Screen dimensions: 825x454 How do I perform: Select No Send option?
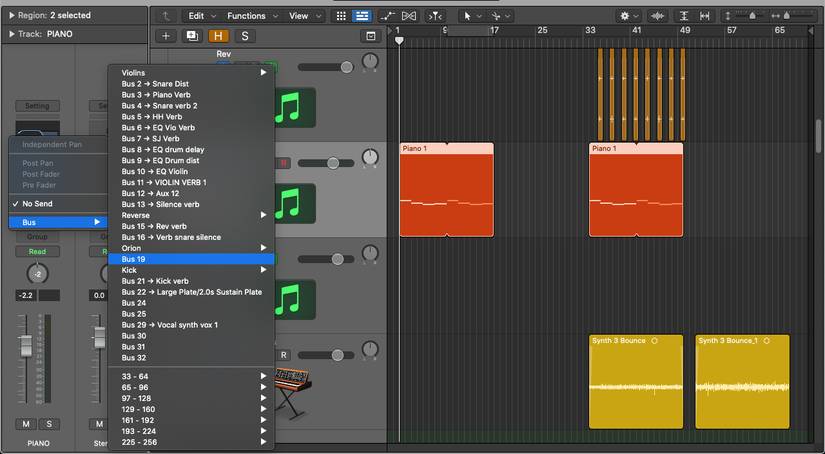click(x=58, y=204)
